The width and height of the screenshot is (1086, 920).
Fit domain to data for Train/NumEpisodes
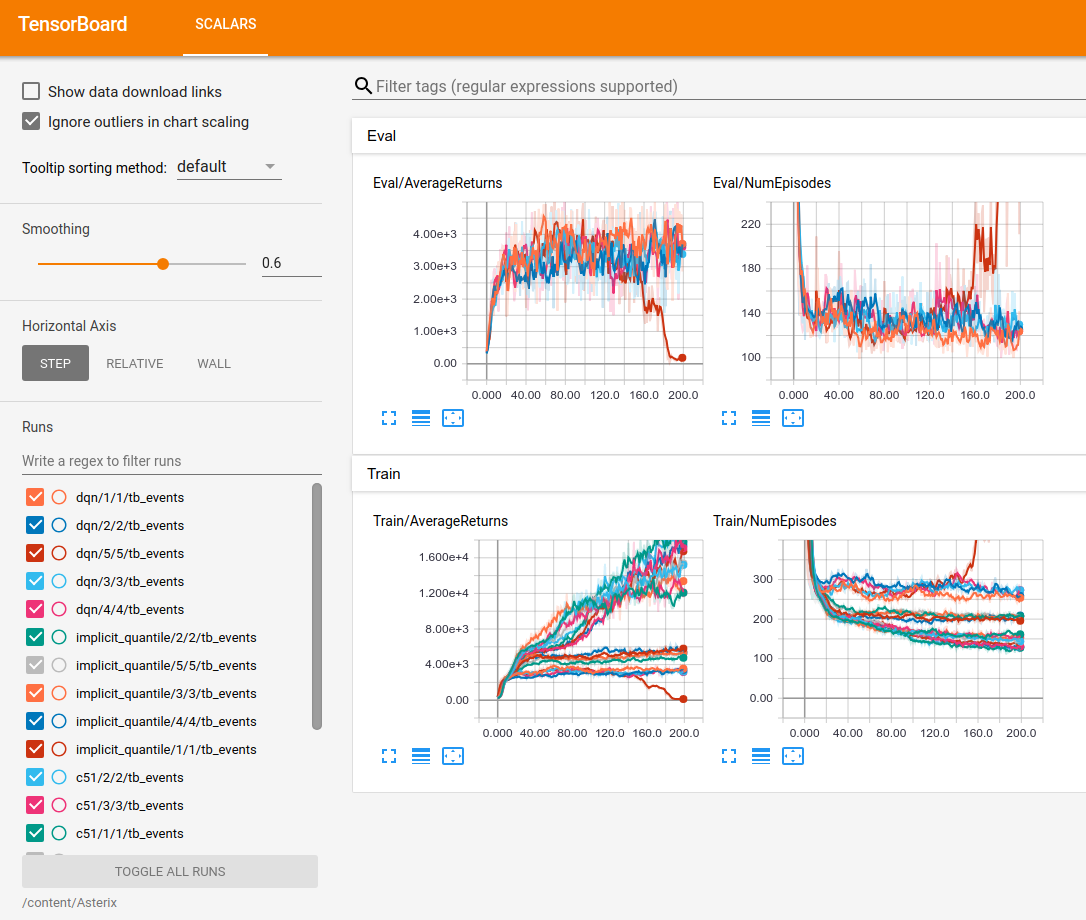pos(793,757)
